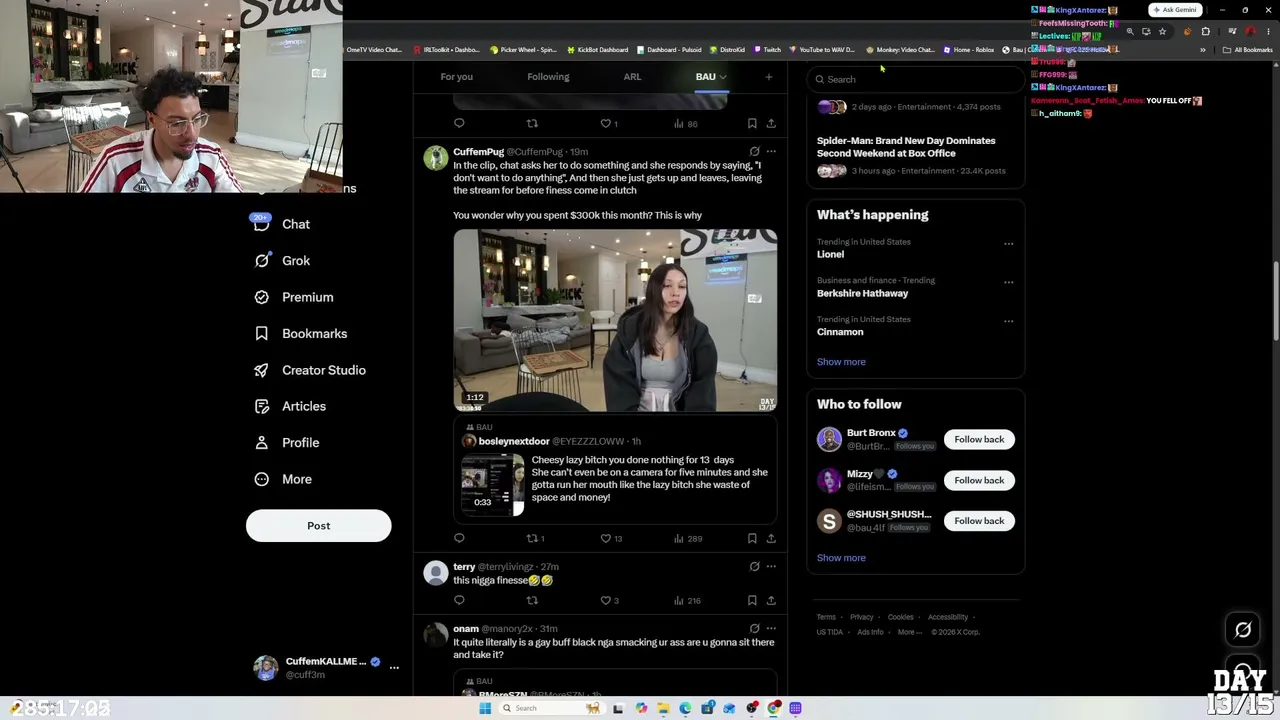Repost the CuffemPug post with 1 repost

click(x=535, y=538)
